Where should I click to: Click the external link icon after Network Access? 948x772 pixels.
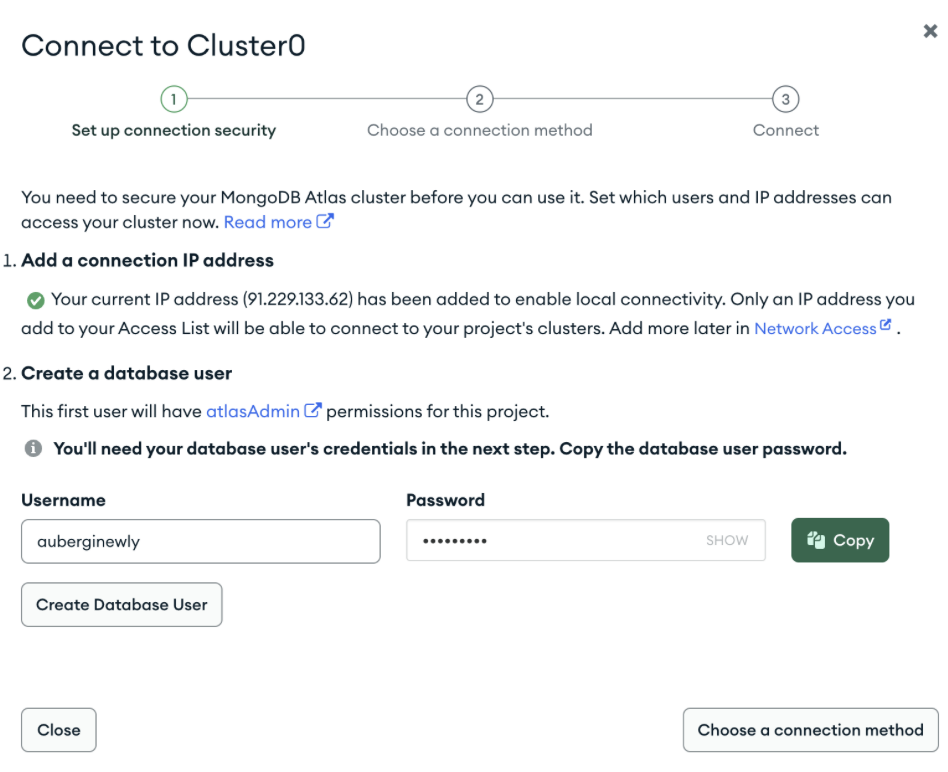(885, 325)
